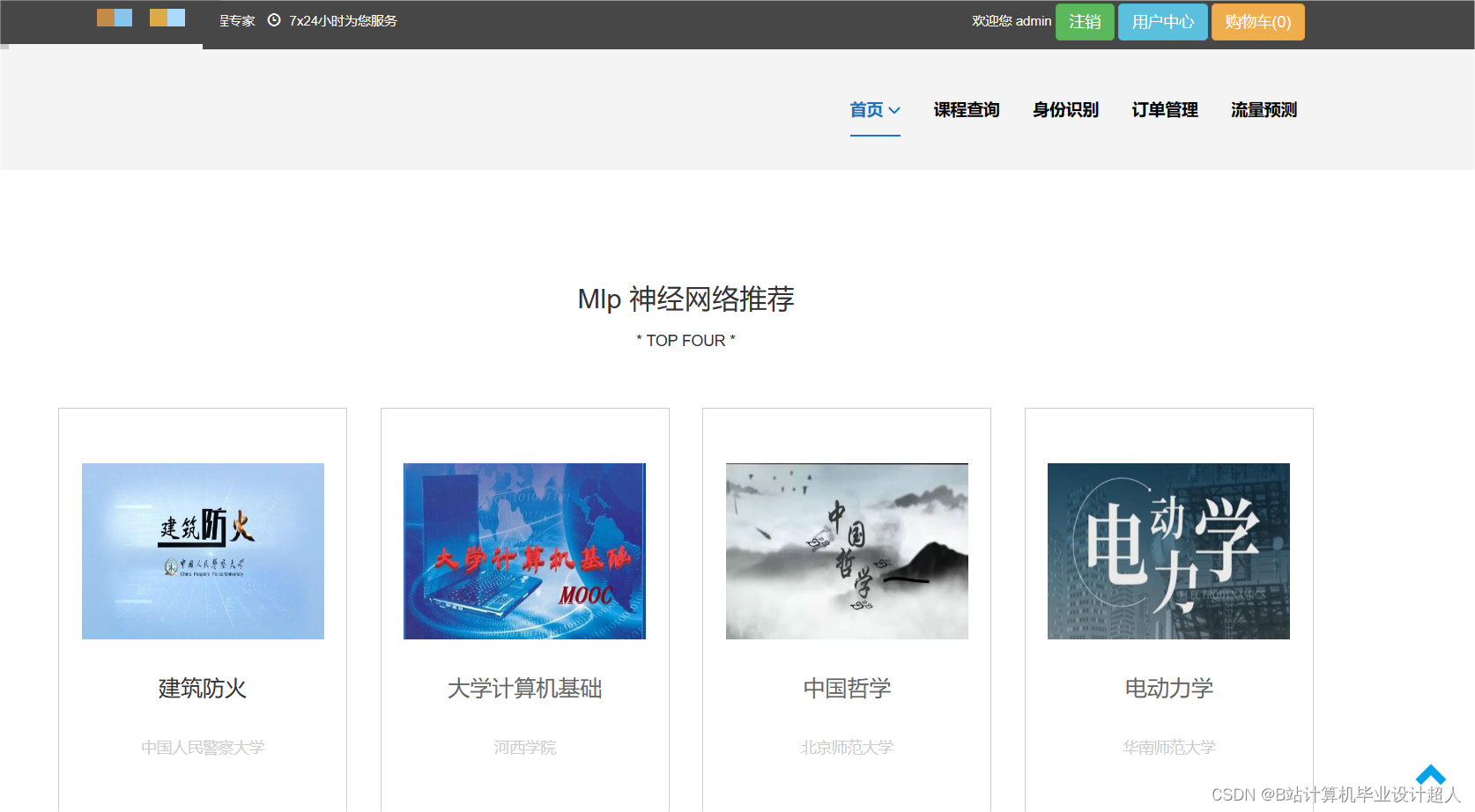Switch to the 身份识别 tab
The height and width of the screenshot is (812, 1475).
click(x=1064, y=110)
